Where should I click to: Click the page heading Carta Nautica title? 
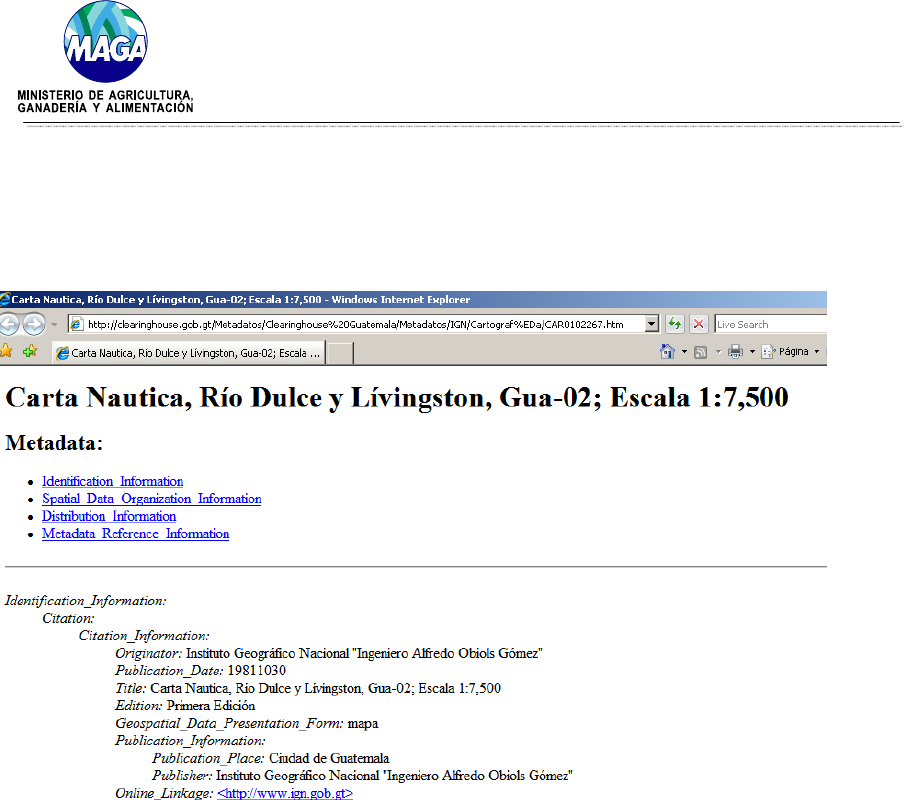point(397,398)
